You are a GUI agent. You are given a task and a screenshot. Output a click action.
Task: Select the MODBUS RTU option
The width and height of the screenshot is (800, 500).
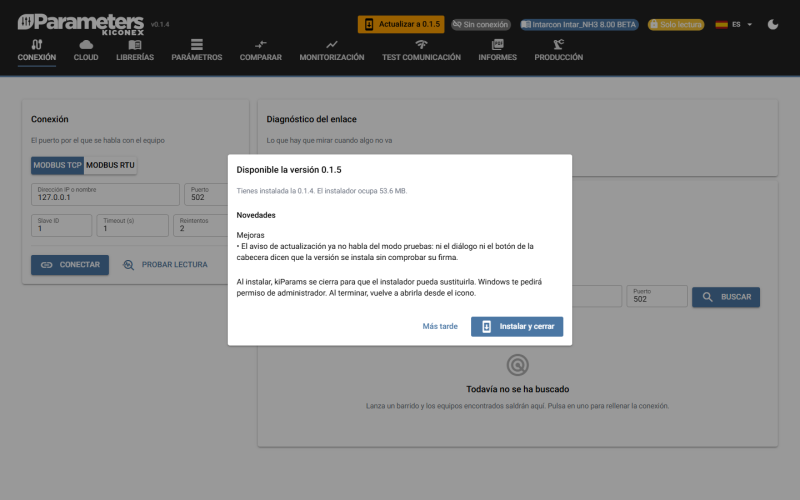click(x=110, y=165)
